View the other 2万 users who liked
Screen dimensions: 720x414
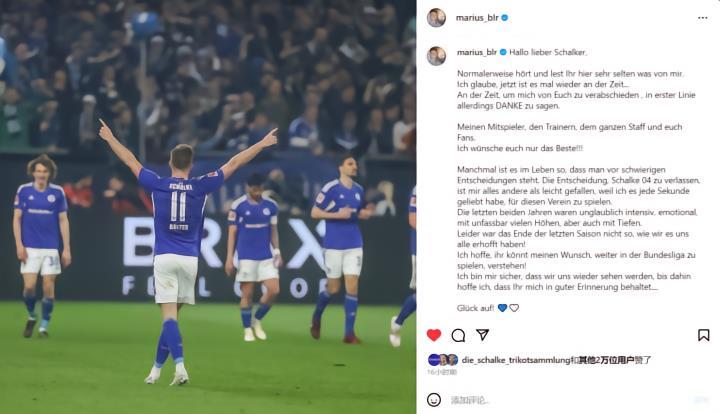(606, 360)
